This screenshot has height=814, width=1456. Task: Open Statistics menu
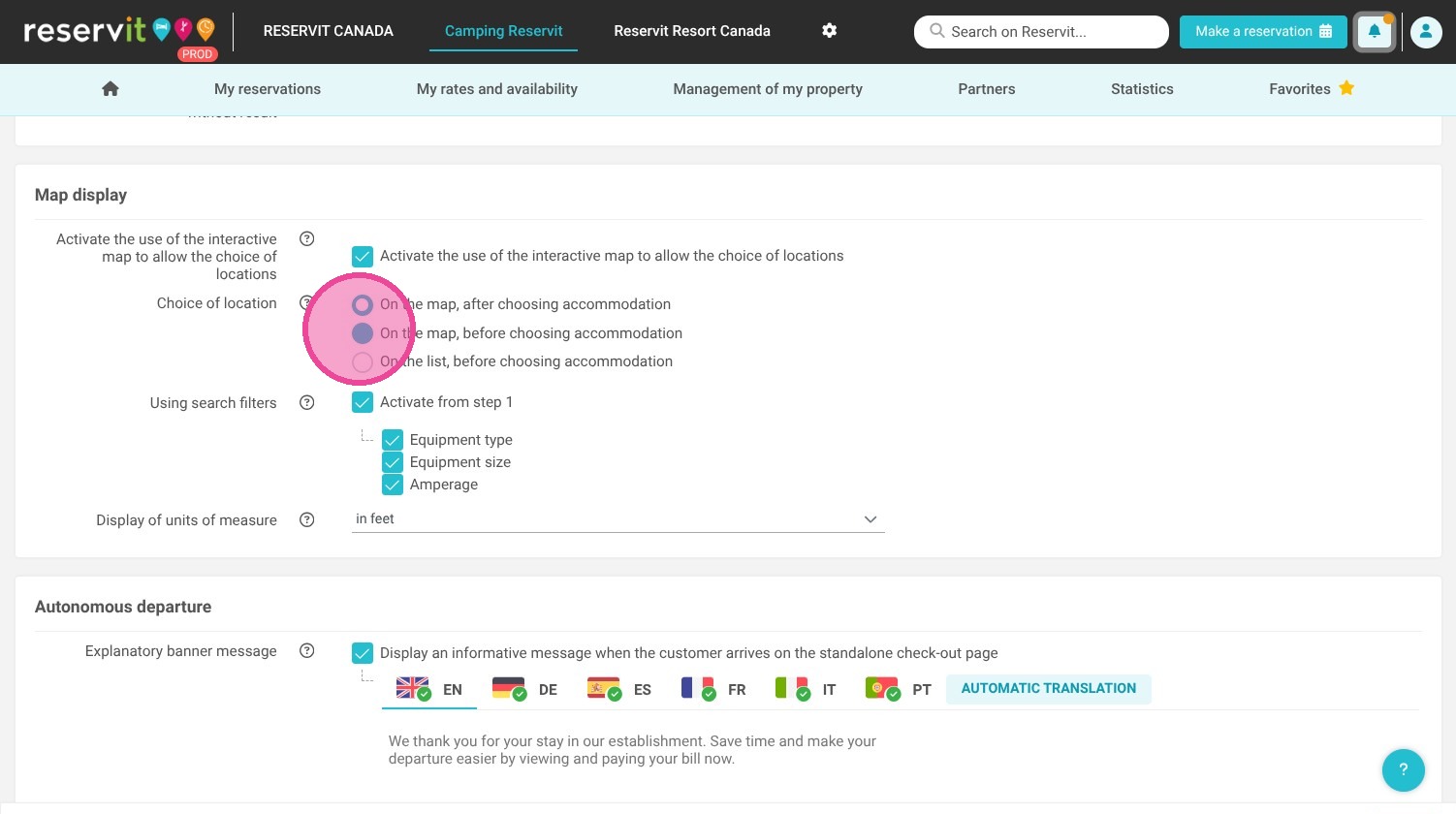coord(1142,88)
